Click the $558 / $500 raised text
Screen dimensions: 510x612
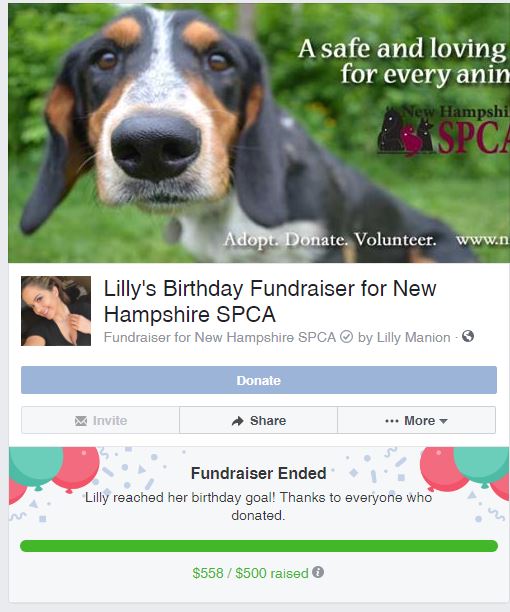[250, 573]
